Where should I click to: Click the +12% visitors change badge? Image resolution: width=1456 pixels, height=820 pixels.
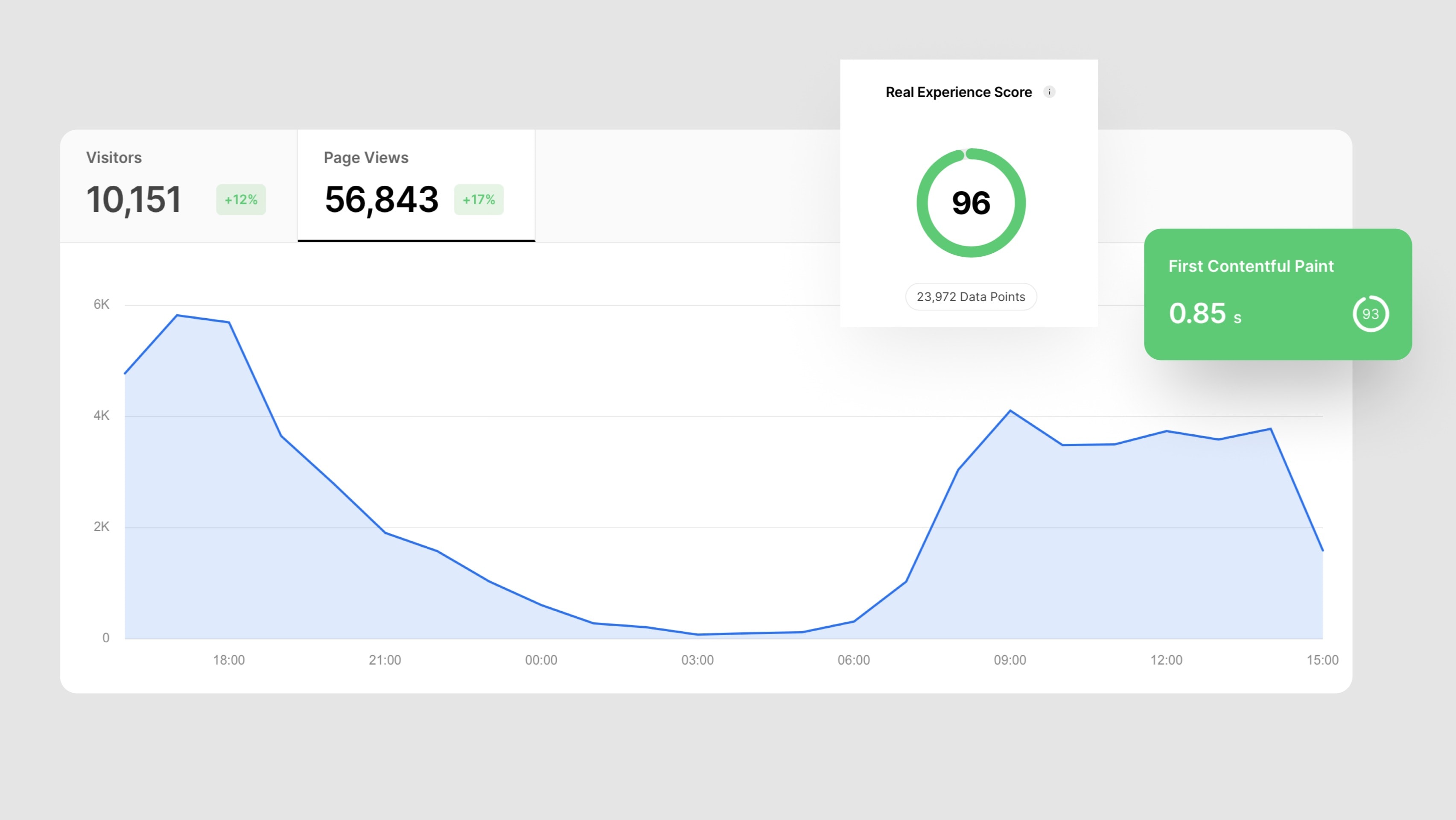[x=241, y=199]
